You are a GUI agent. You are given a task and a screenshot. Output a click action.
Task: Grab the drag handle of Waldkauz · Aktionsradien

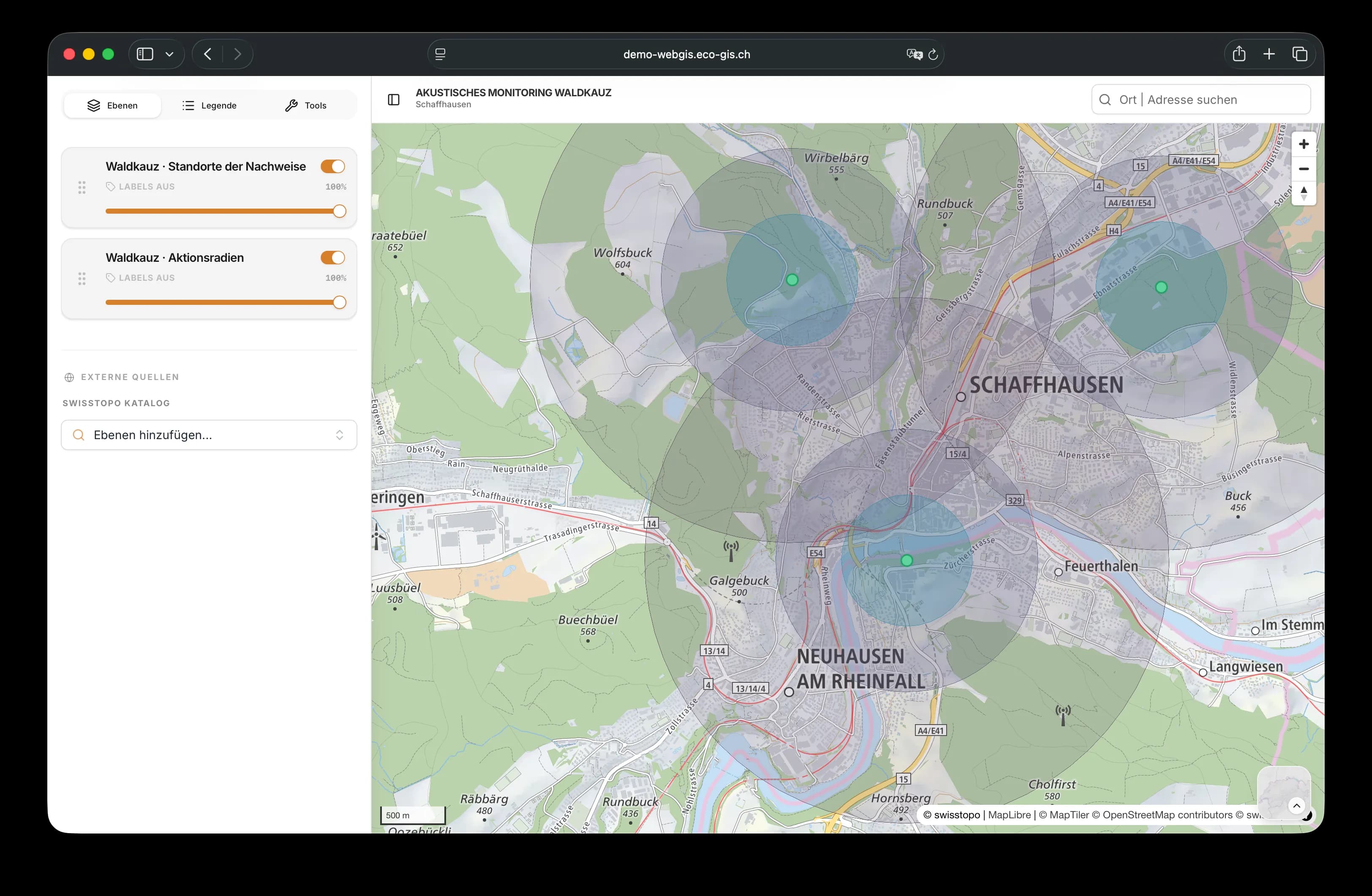tap(81, 278)
